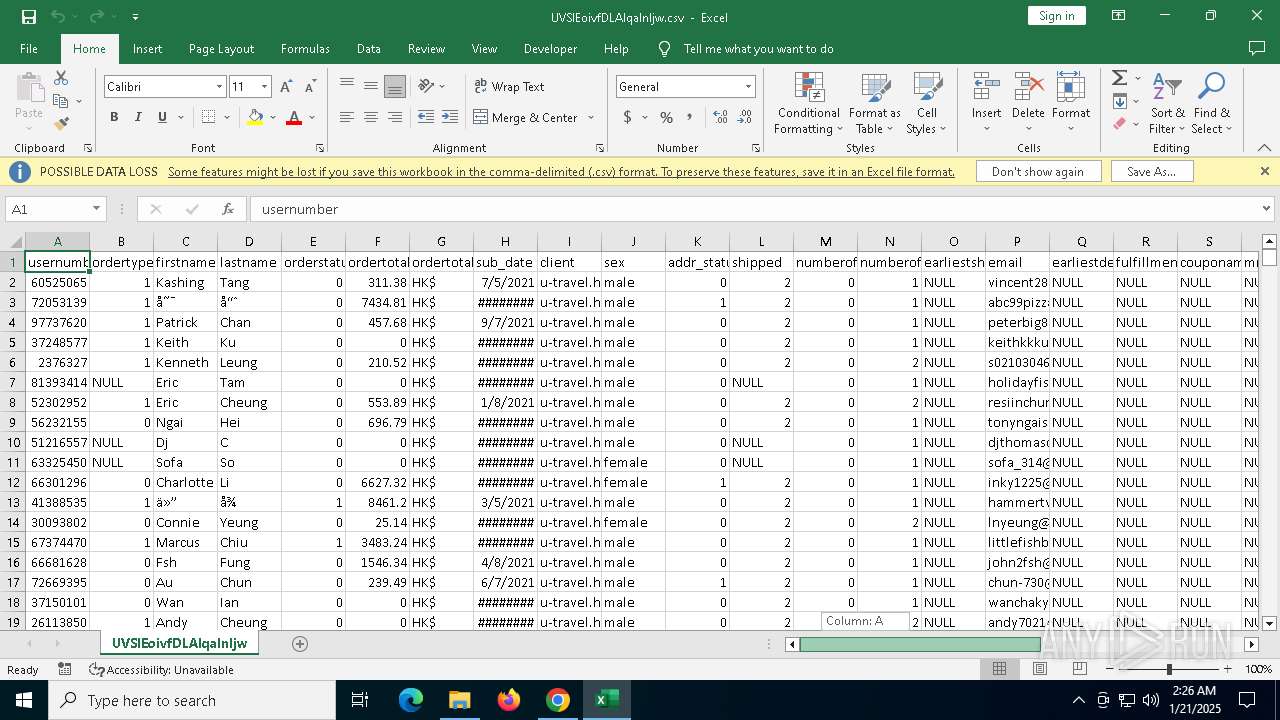Switch to the Insert tab
The height and width of the screenshot is (720, 1280).
(147, 49)
